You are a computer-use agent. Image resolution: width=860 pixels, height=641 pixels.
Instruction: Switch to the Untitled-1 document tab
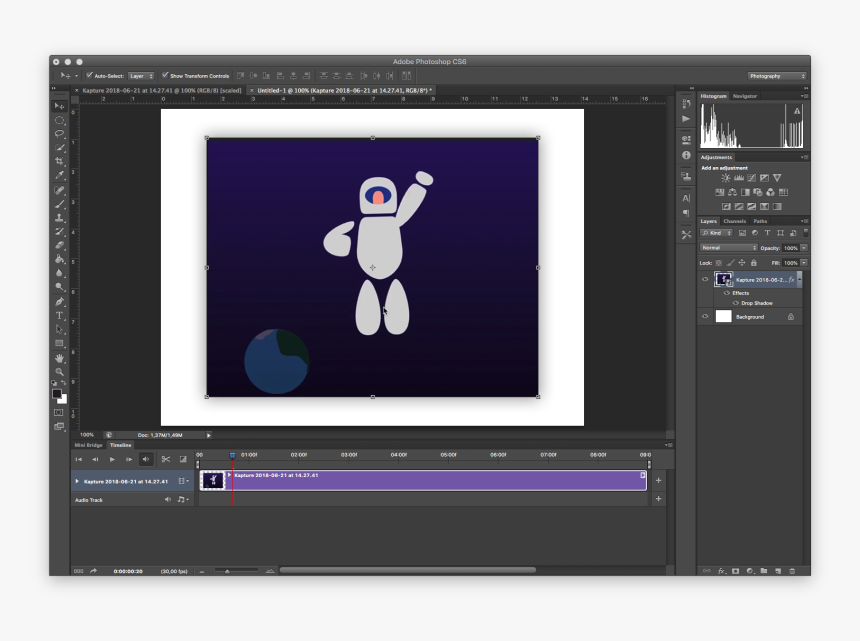coord(344,90)
